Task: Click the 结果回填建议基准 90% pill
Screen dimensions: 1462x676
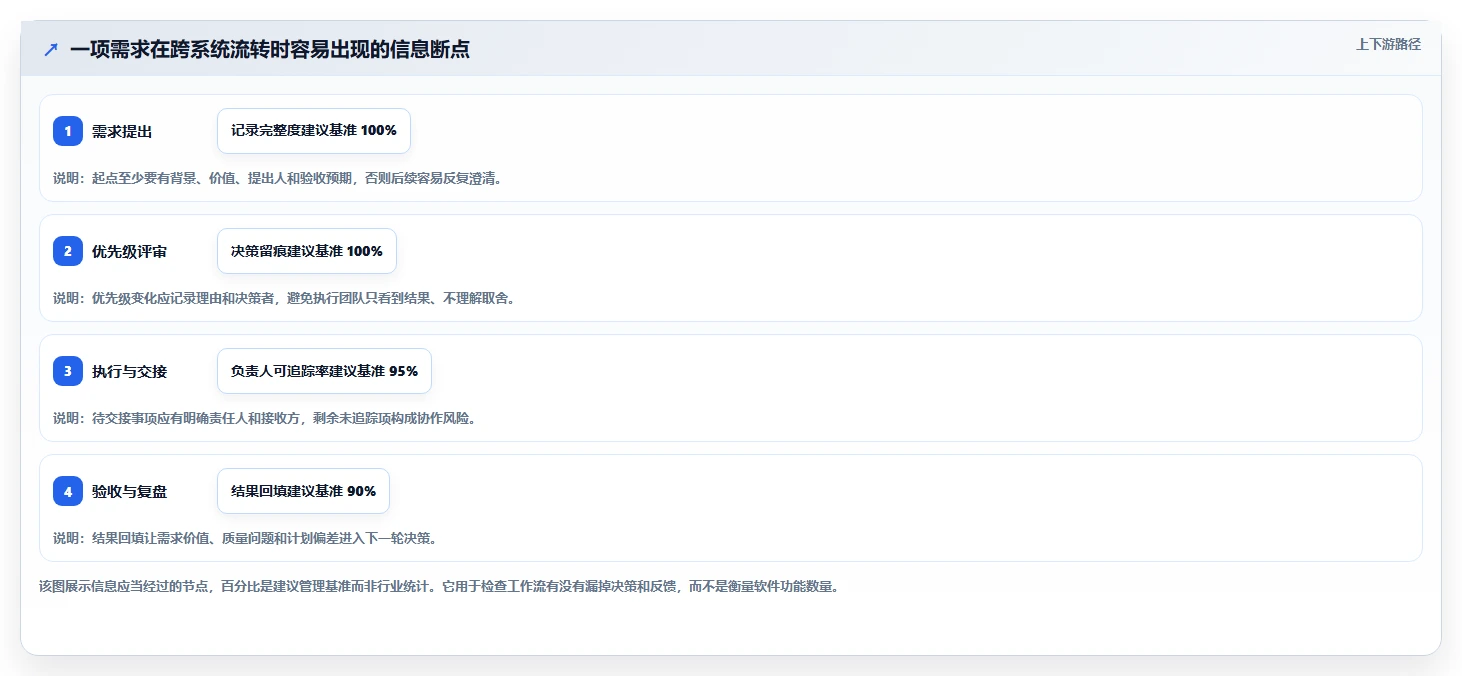Action: tap(303, 491)
